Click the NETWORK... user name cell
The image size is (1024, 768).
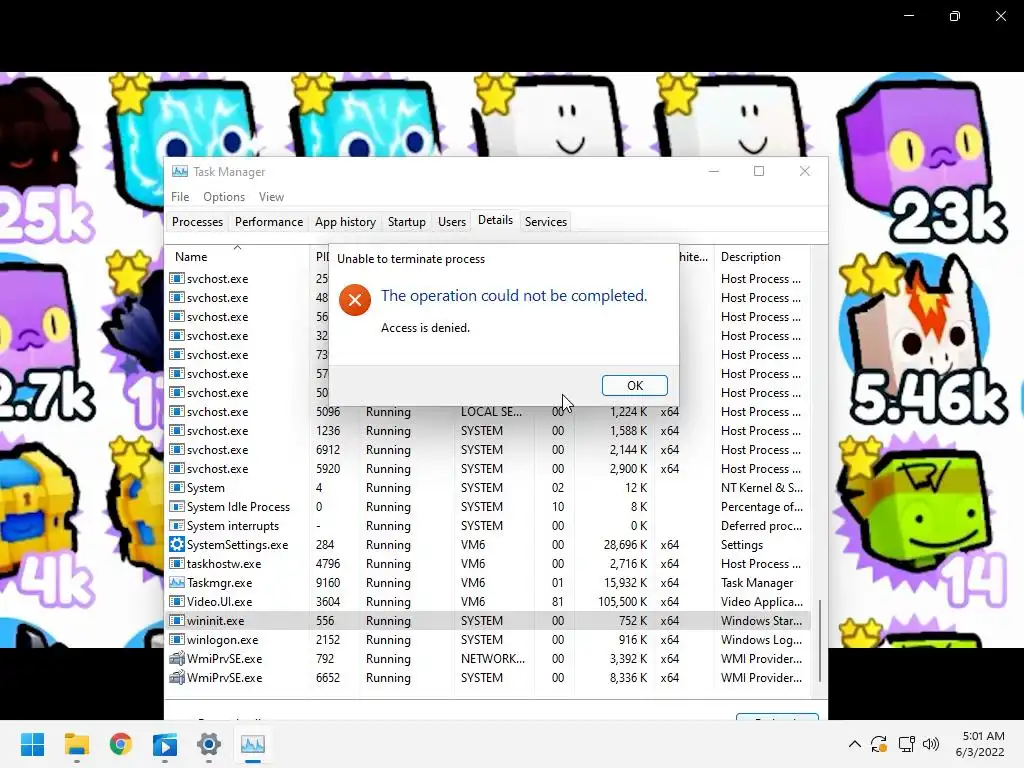[x=492, y=658]
